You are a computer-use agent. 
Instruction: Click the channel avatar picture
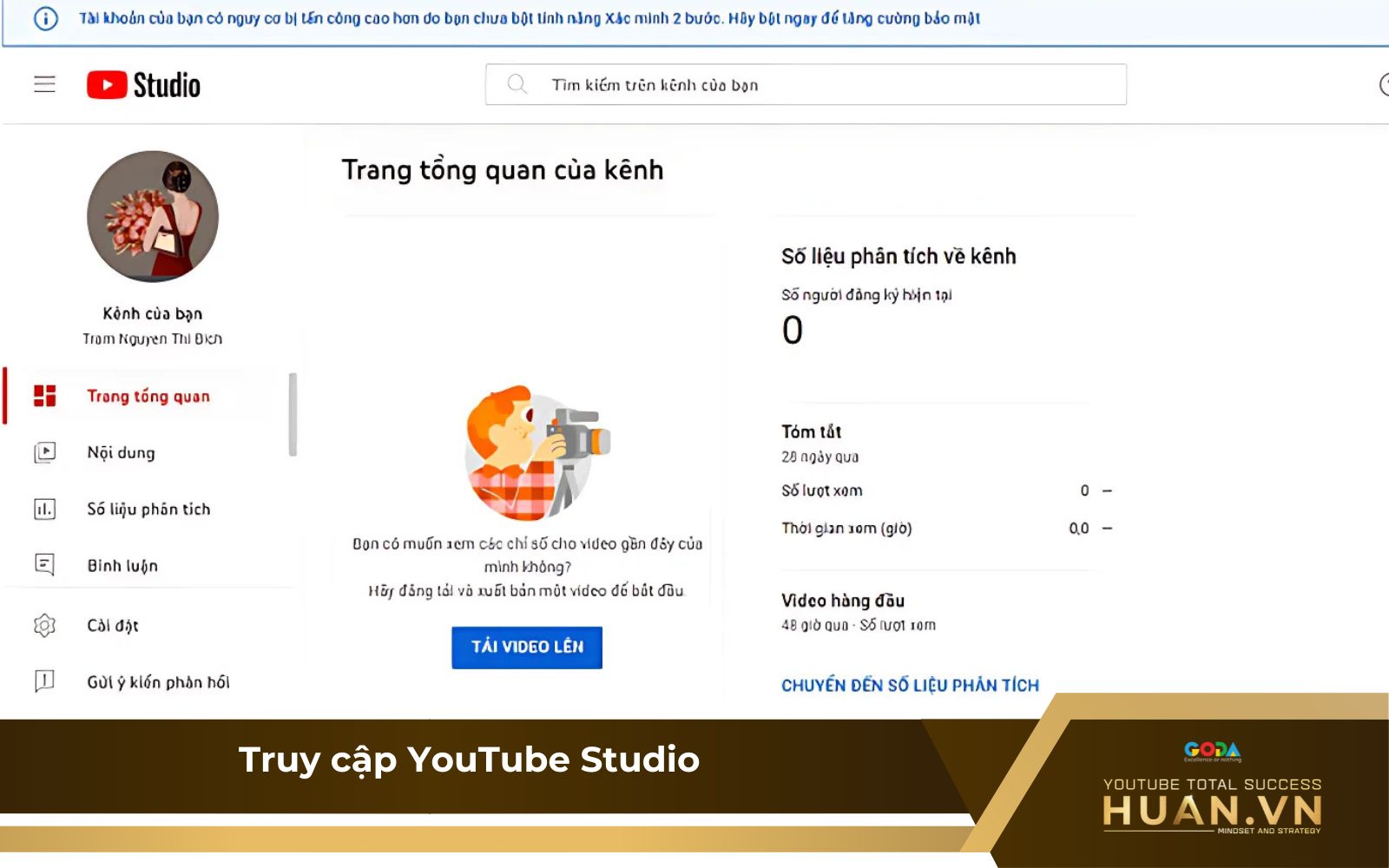point(153,216)
